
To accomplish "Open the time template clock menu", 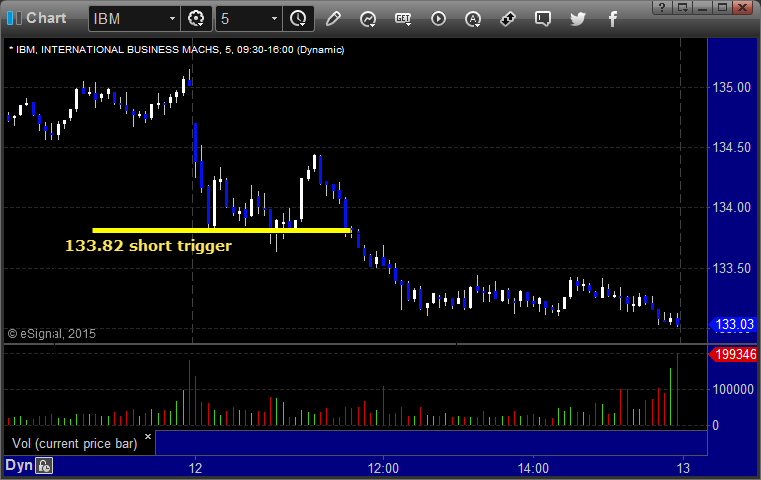I will [298, 19].
